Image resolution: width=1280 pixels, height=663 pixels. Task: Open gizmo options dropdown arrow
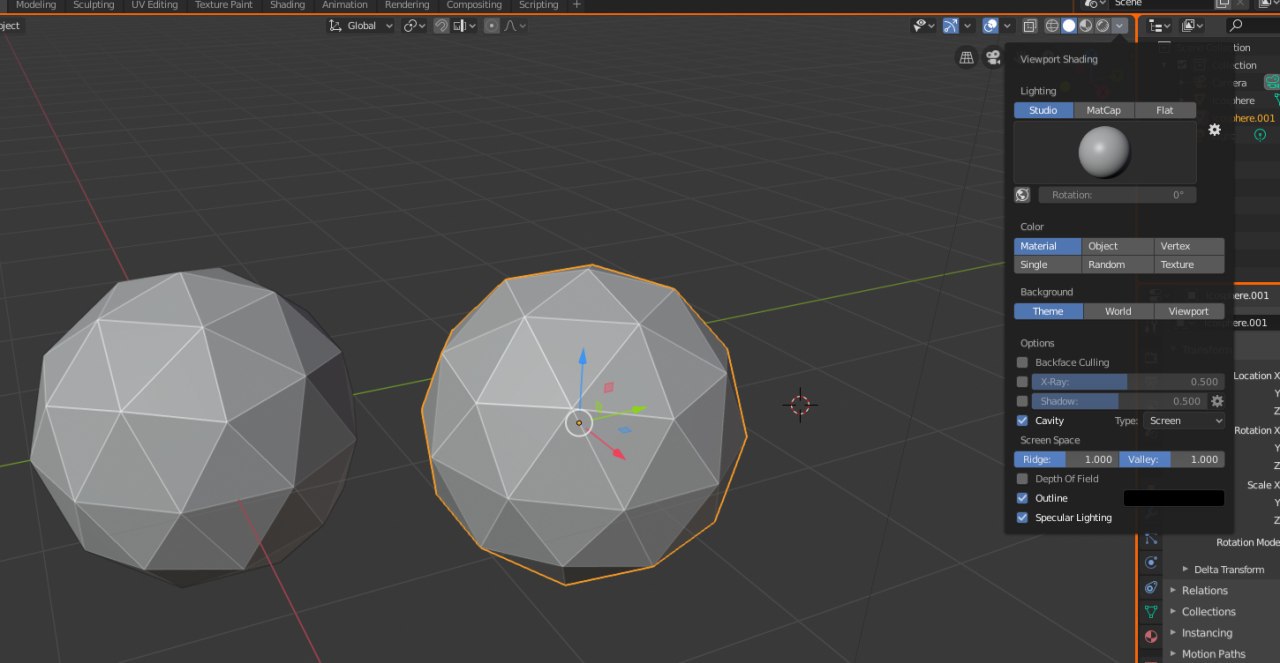(x=966, y=26)
